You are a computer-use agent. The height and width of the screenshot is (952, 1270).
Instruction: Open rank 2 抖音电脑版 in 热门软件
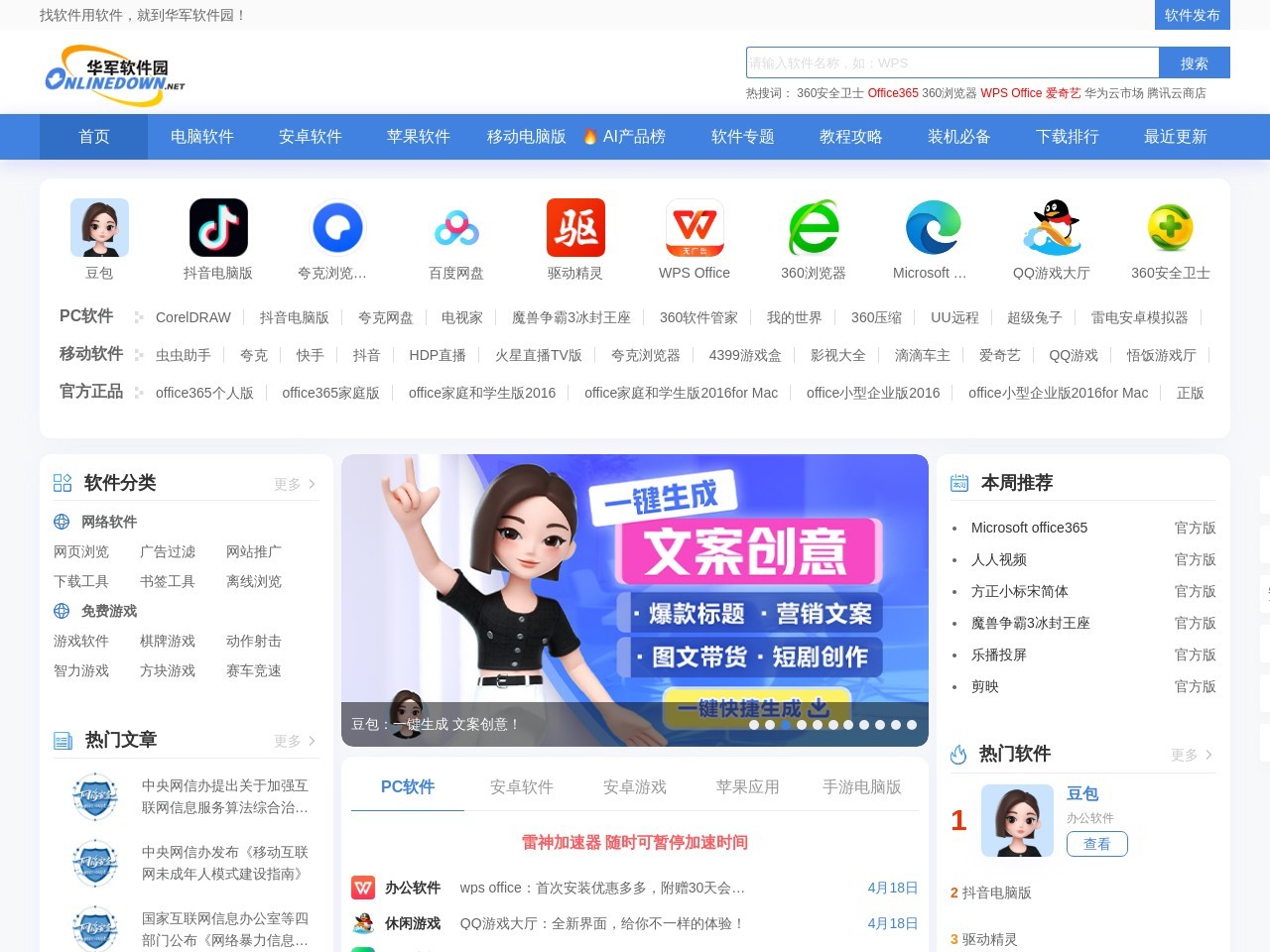(996, 892)
